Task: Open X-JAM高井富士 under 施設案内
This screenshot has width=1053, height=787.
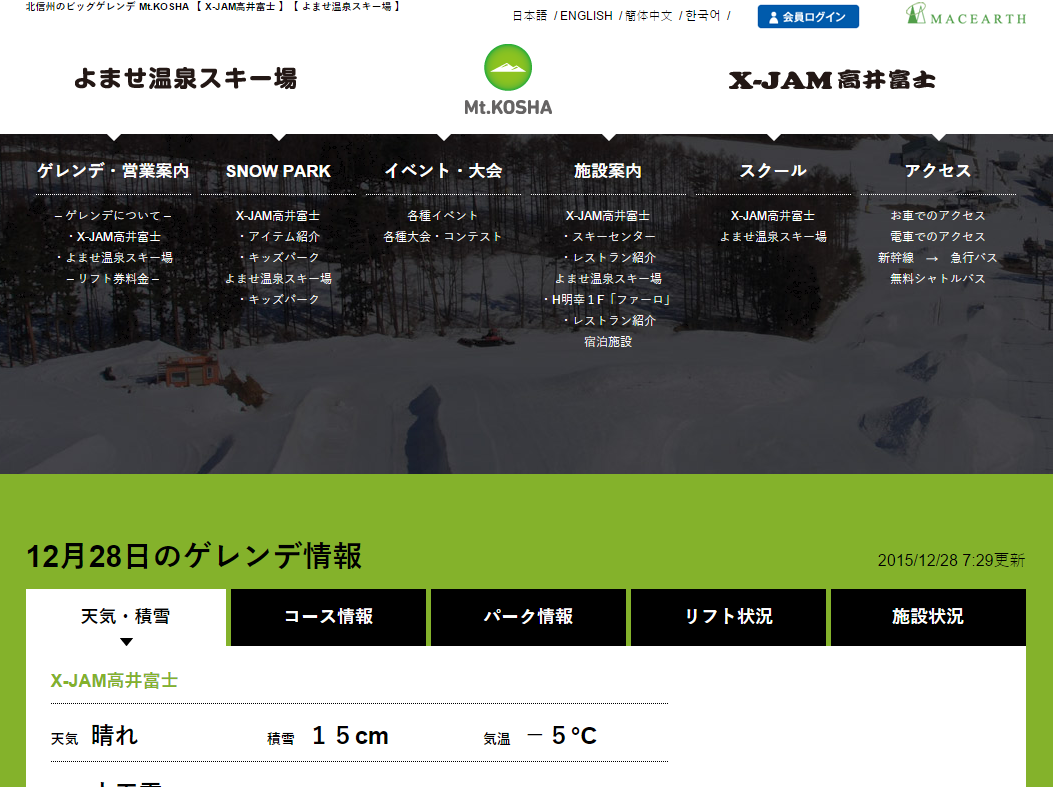Action: tap(608, 216)
